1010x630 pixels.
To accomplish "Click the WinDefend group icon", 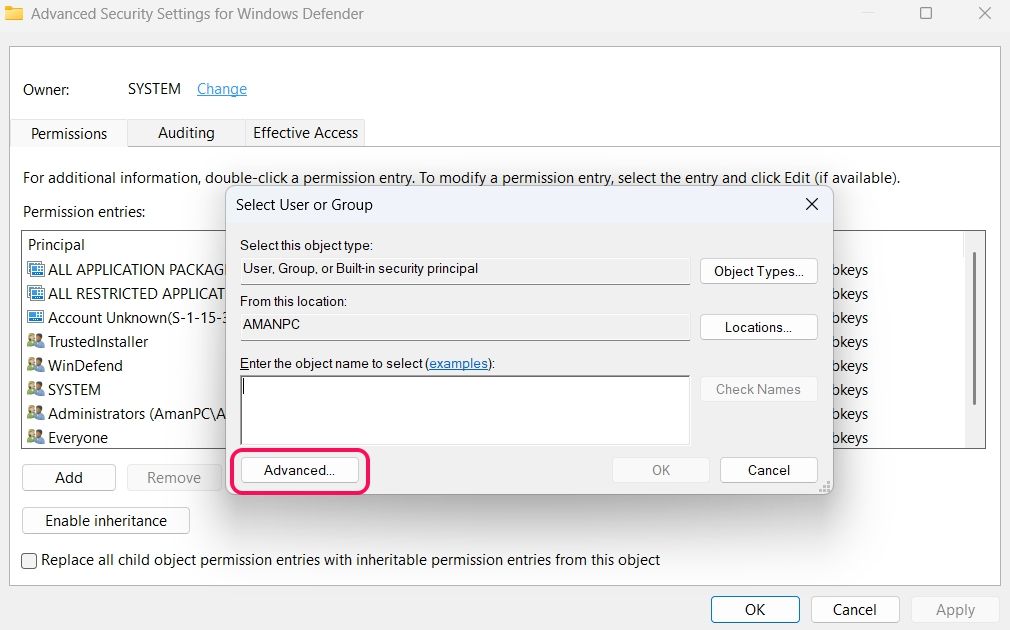I will coord(36,365).
